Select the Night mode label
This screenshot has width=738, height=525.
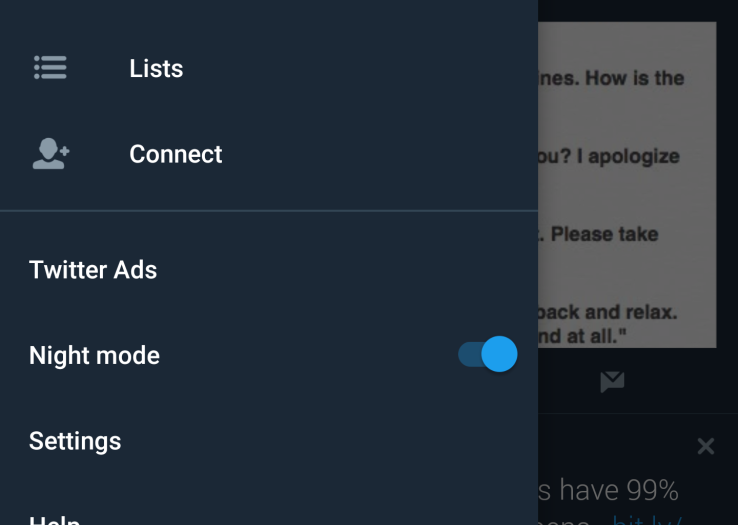[95, 355]
